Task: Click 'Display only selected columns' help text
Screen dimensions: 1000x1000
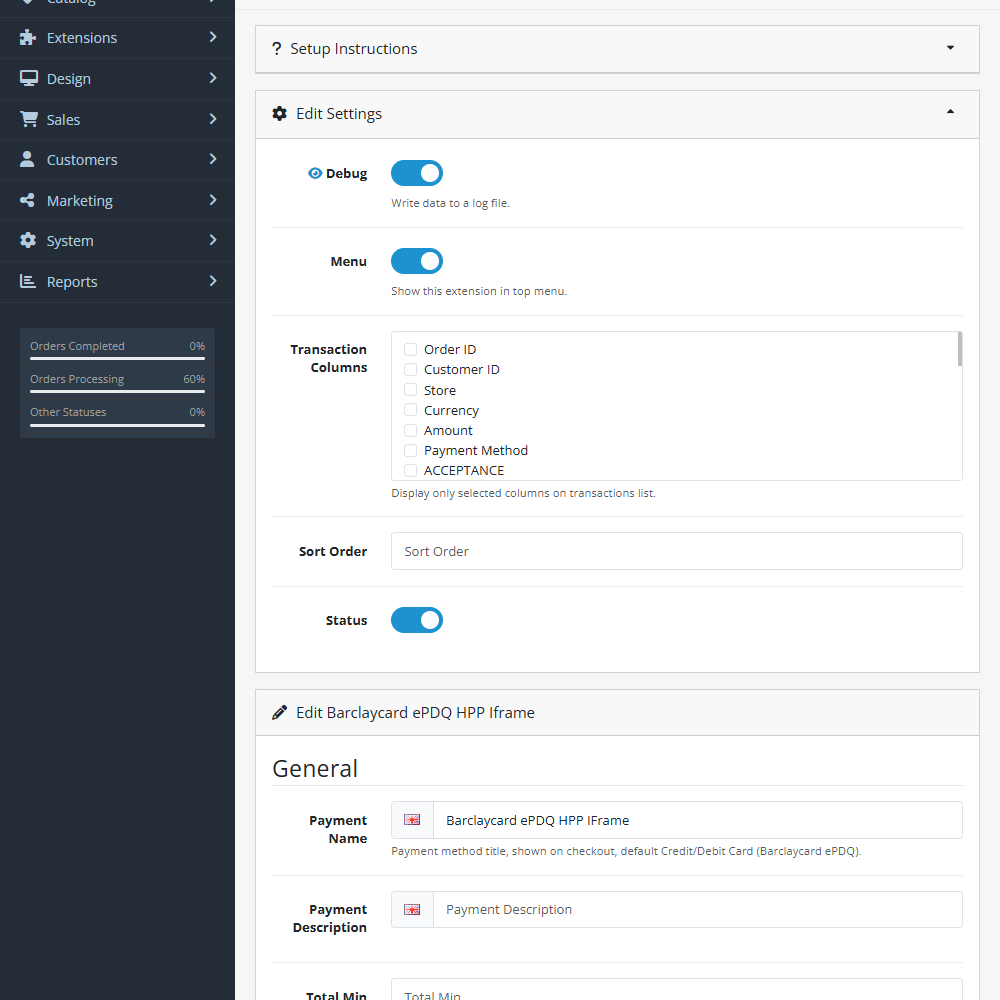Action: click(x=523, y=493)
